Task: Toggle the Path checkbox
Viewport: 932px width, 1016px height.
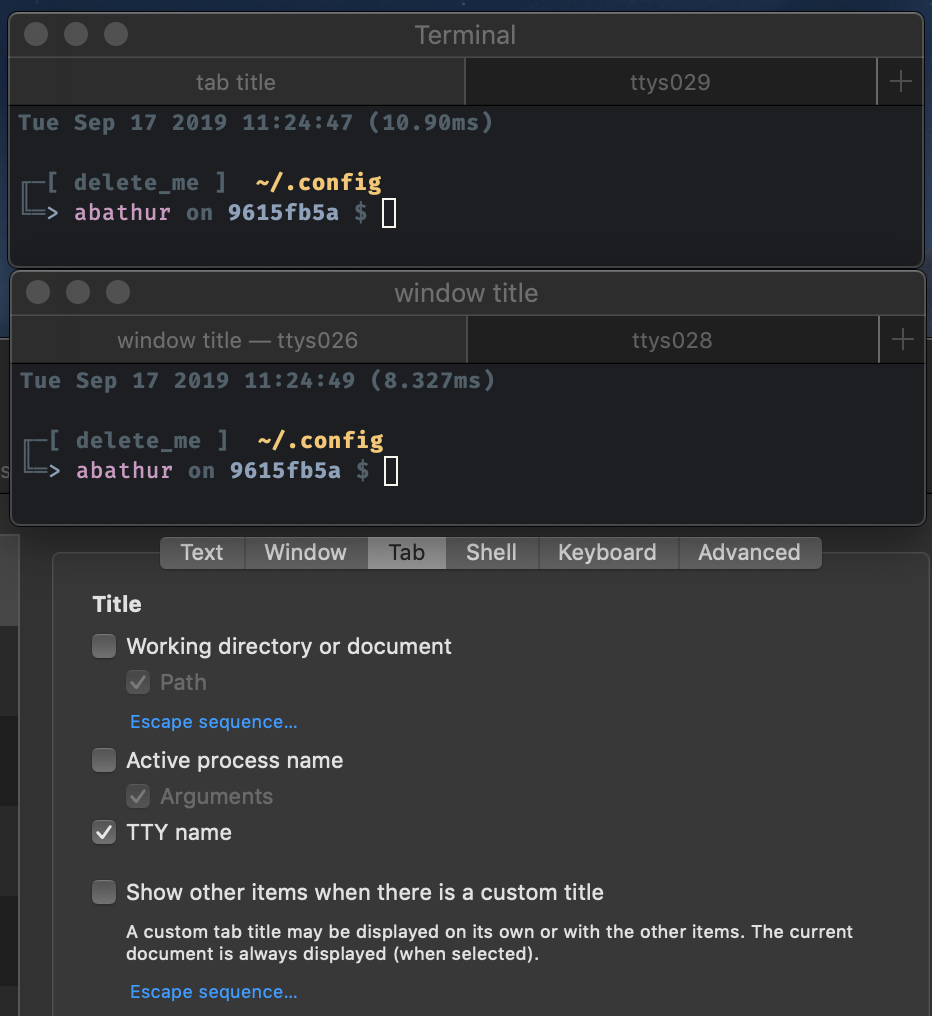Action: (137, 682)
